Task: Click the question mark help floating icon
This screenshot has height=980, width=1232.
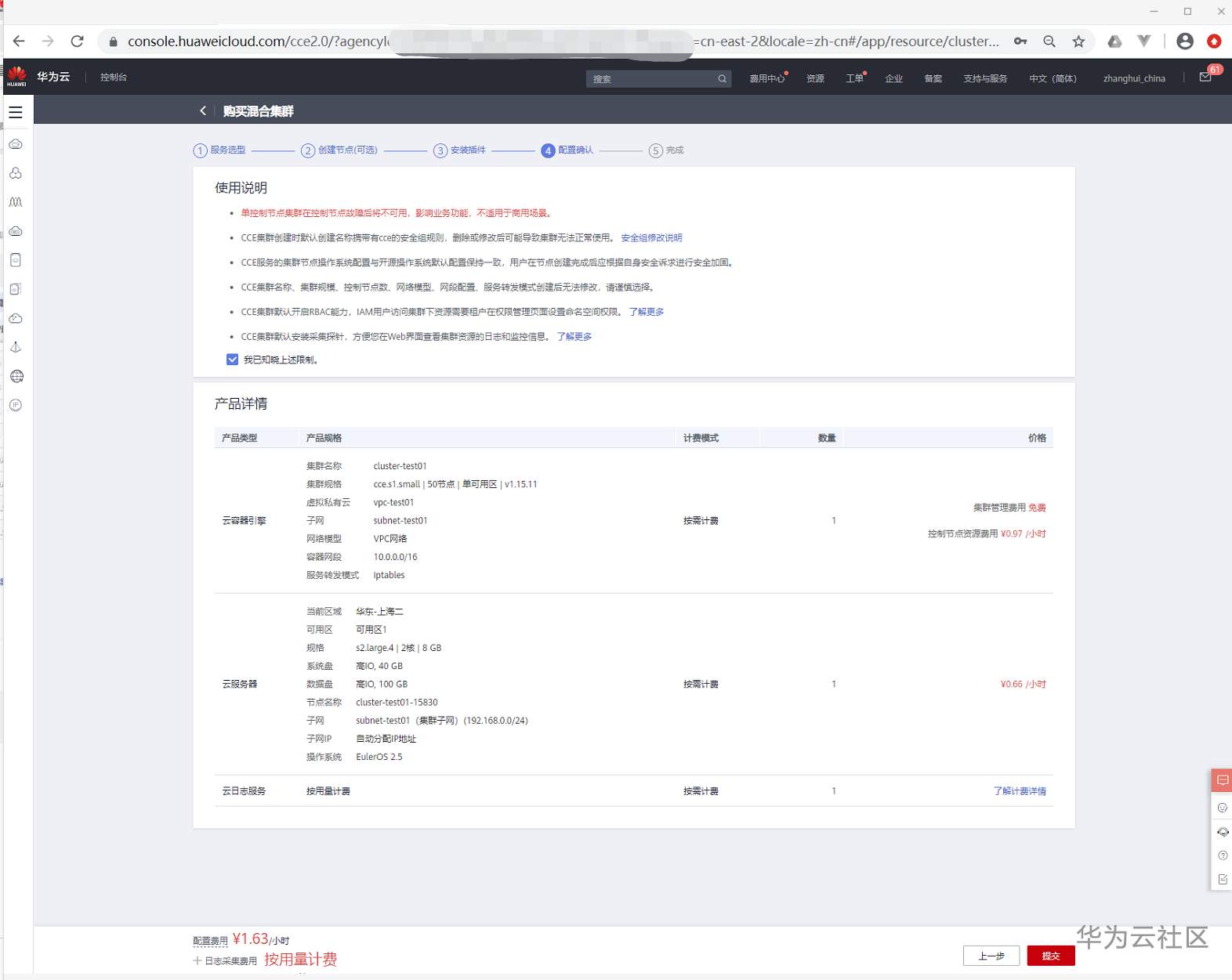Action: pyautogui.click(x=1223, y=855)
